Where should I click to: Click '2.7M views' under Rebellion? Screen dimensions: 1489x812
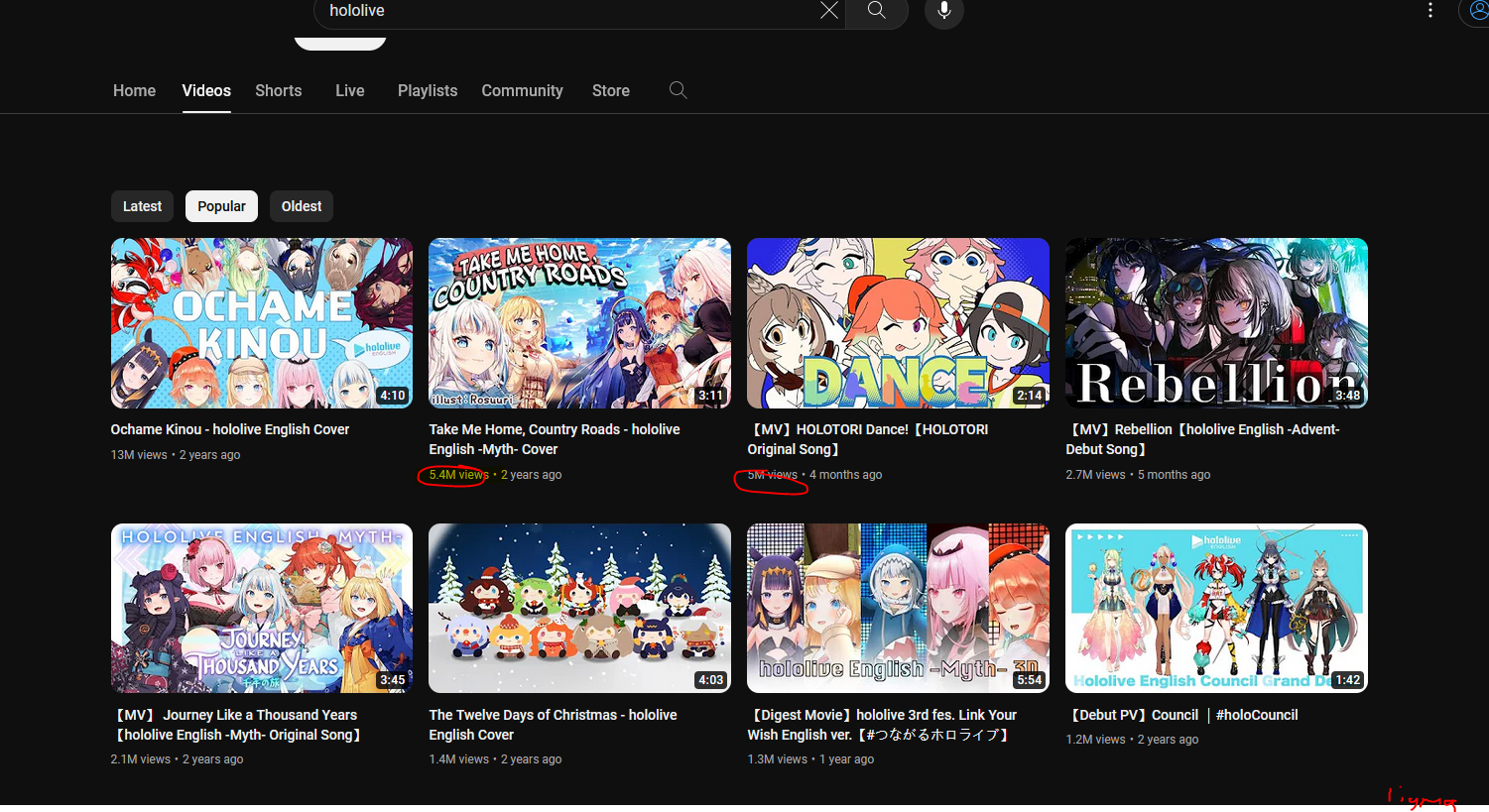[1095, 475]
